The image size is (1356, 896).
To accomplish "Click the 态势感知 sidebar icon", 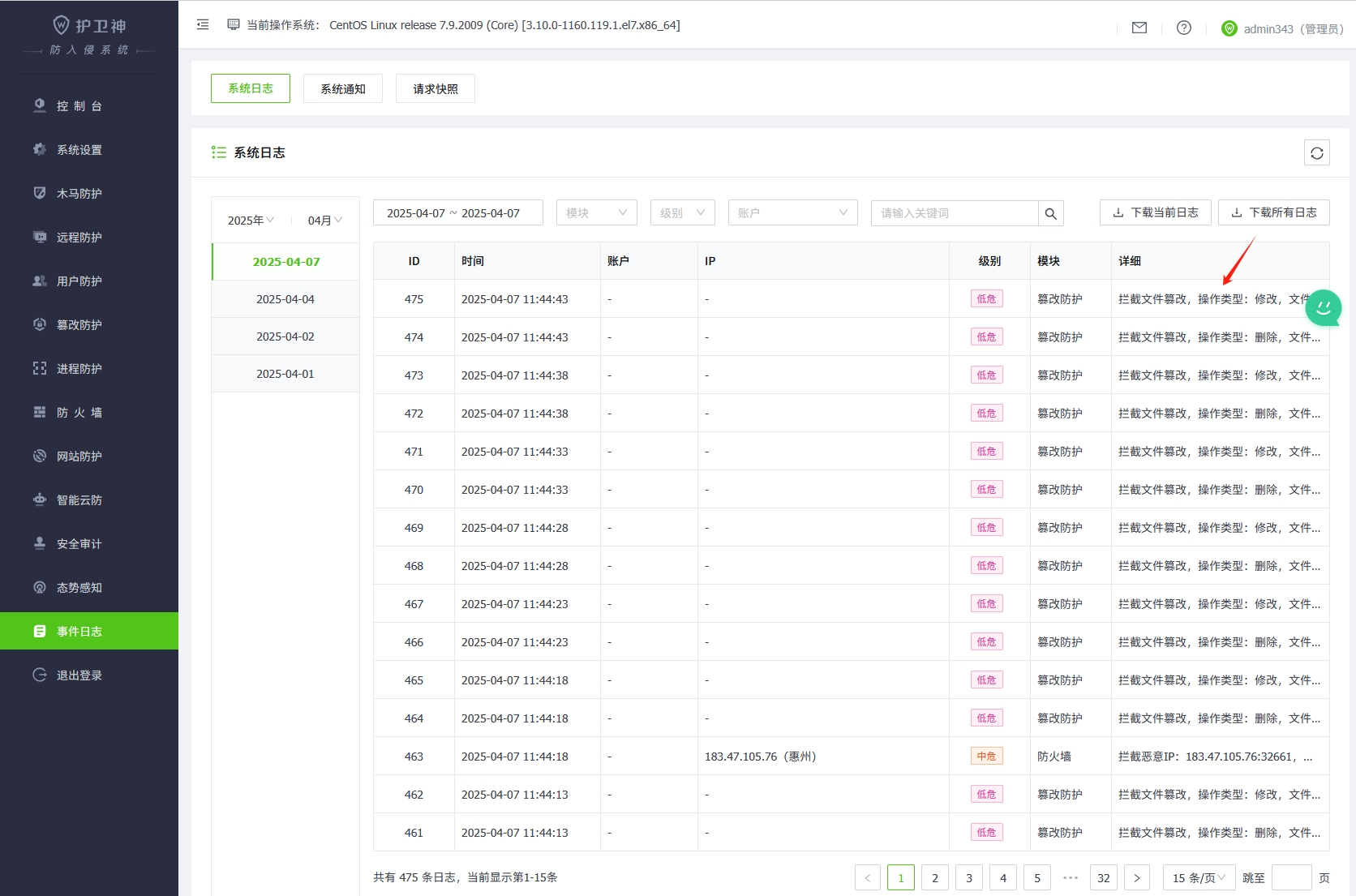I will coord(39,587).
